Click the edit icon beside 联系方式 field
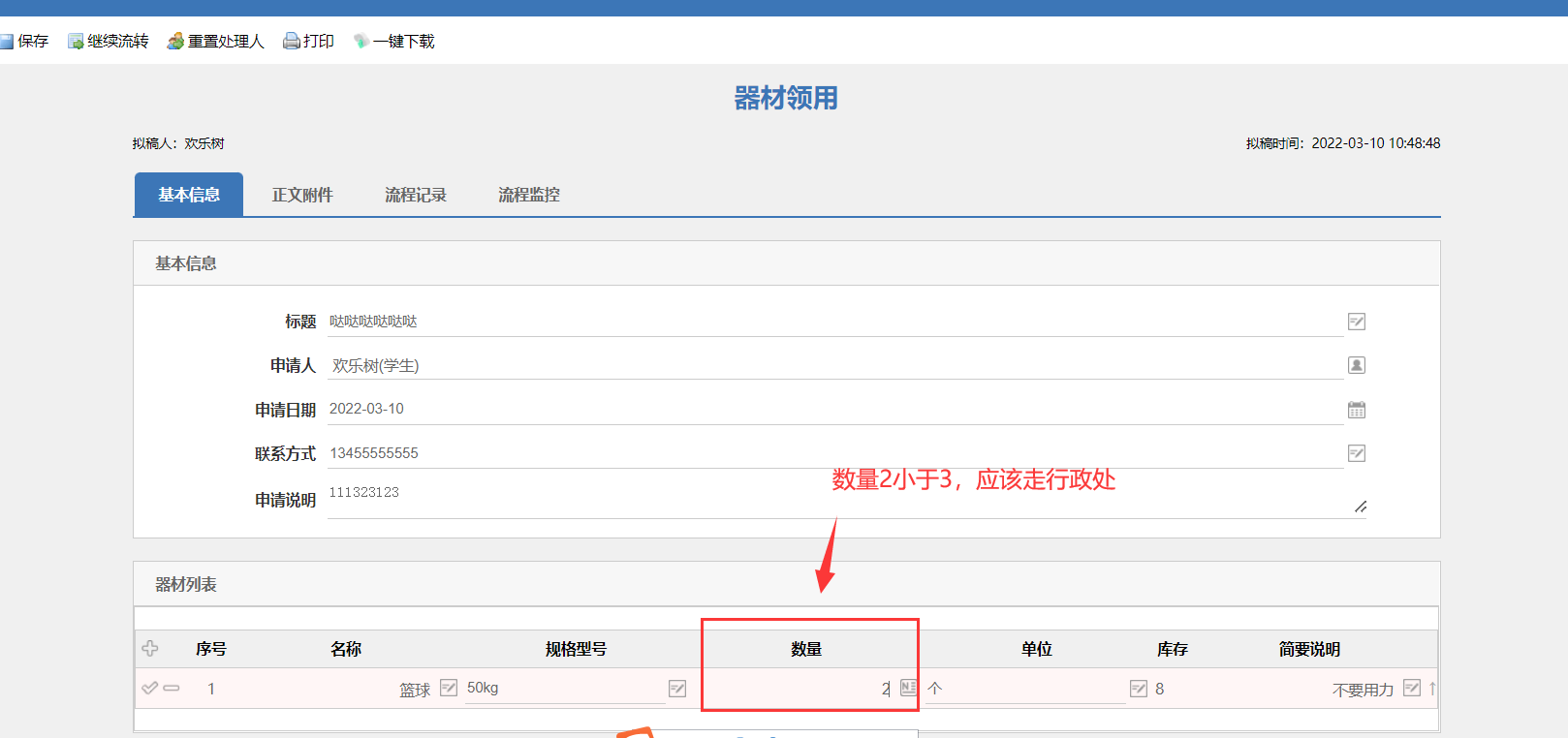This screenshot has width=1568, height=738. 1357,453
